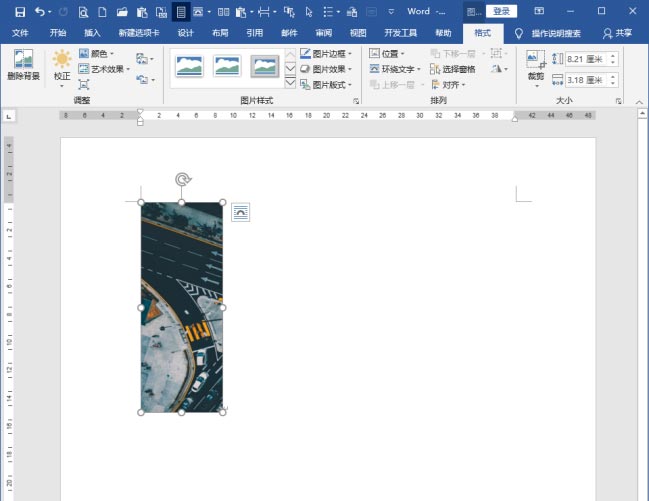Click the Undo arrow in the title bar
The width and height of the screenshot is (649, 501).
(x=39, y=12)
